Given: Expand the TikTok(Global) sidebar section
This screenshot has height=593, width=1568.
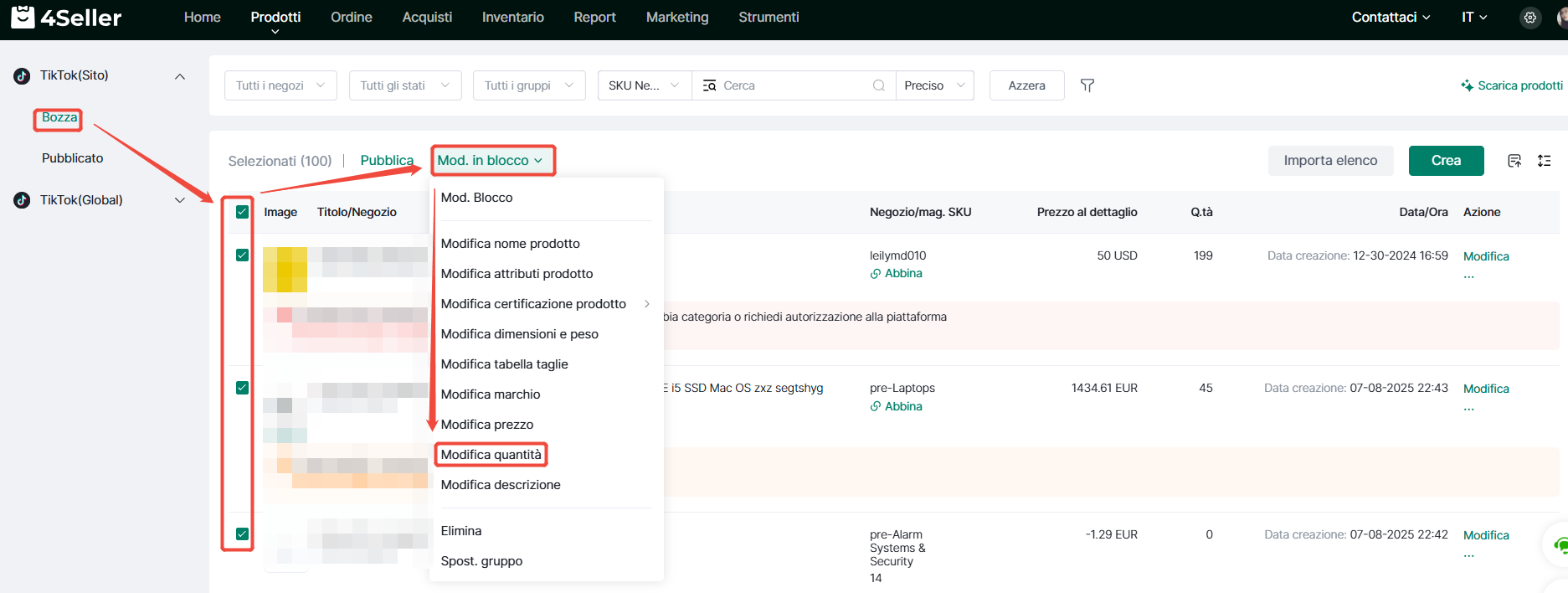Looking at the screenshot, I should coord(180,200).
